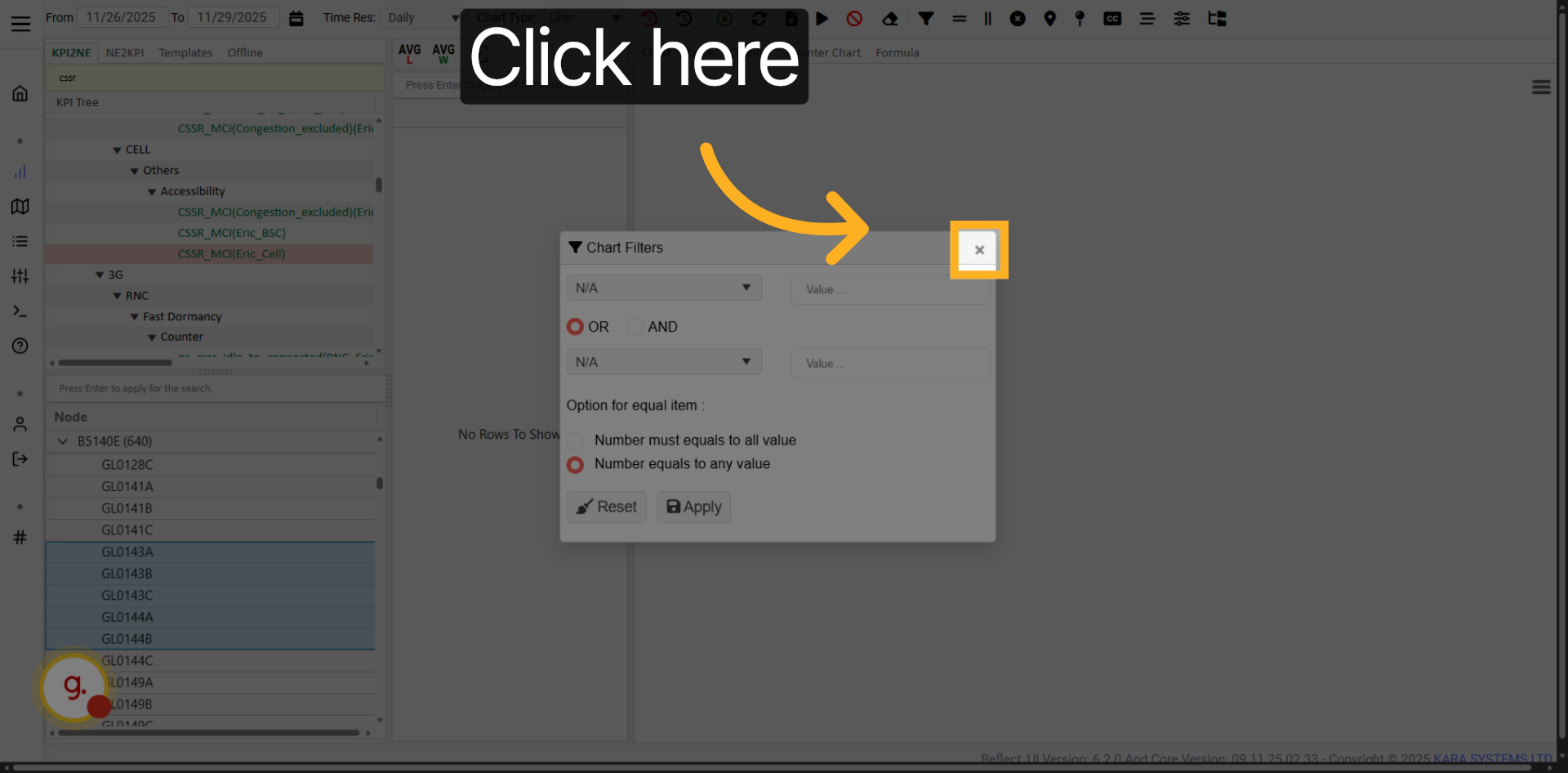Screen dimensions: 1568x773
Task: Select Number equals to any value
Action: tap(576, 464)
